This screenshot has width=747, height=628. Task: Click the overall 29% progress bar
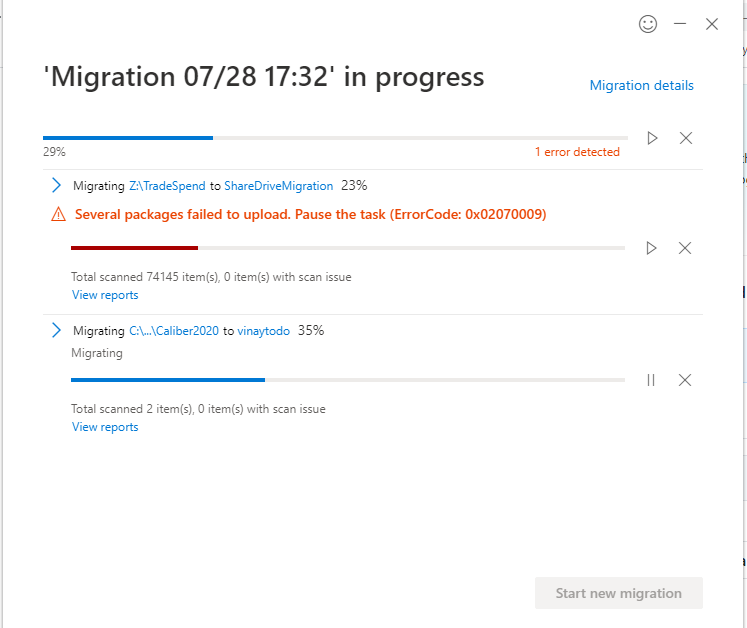point(335,137)
